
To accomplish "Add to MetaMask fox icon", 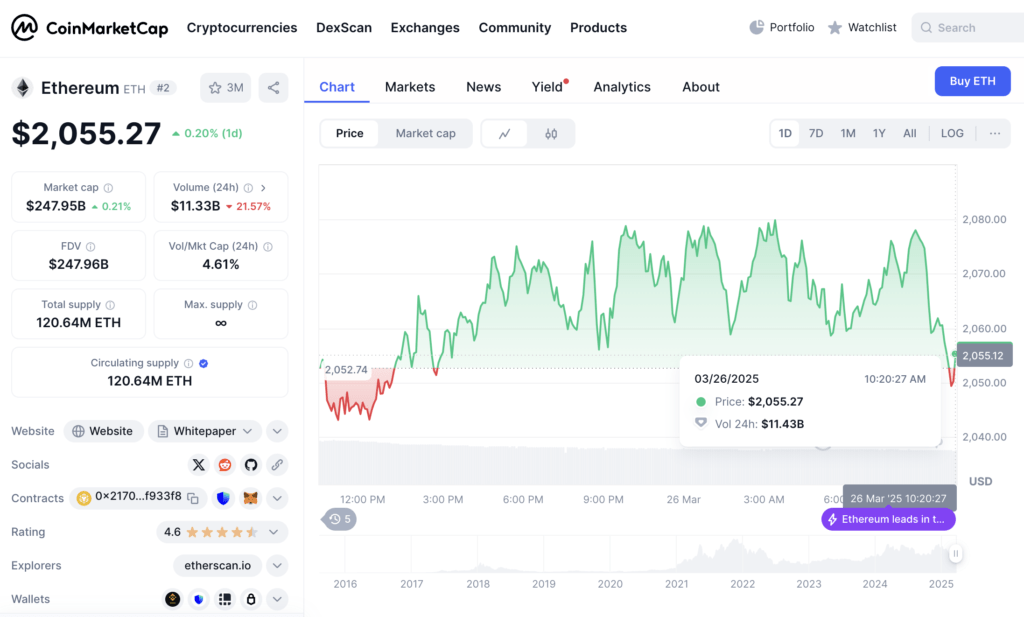I will (251, 498).
